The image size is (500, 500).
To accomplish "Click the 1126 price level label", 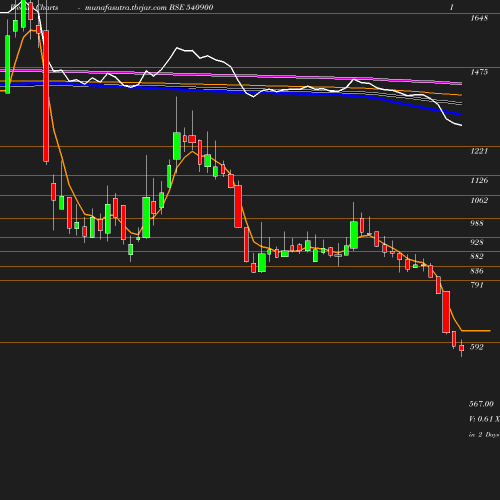I will [x=479, y=180].
